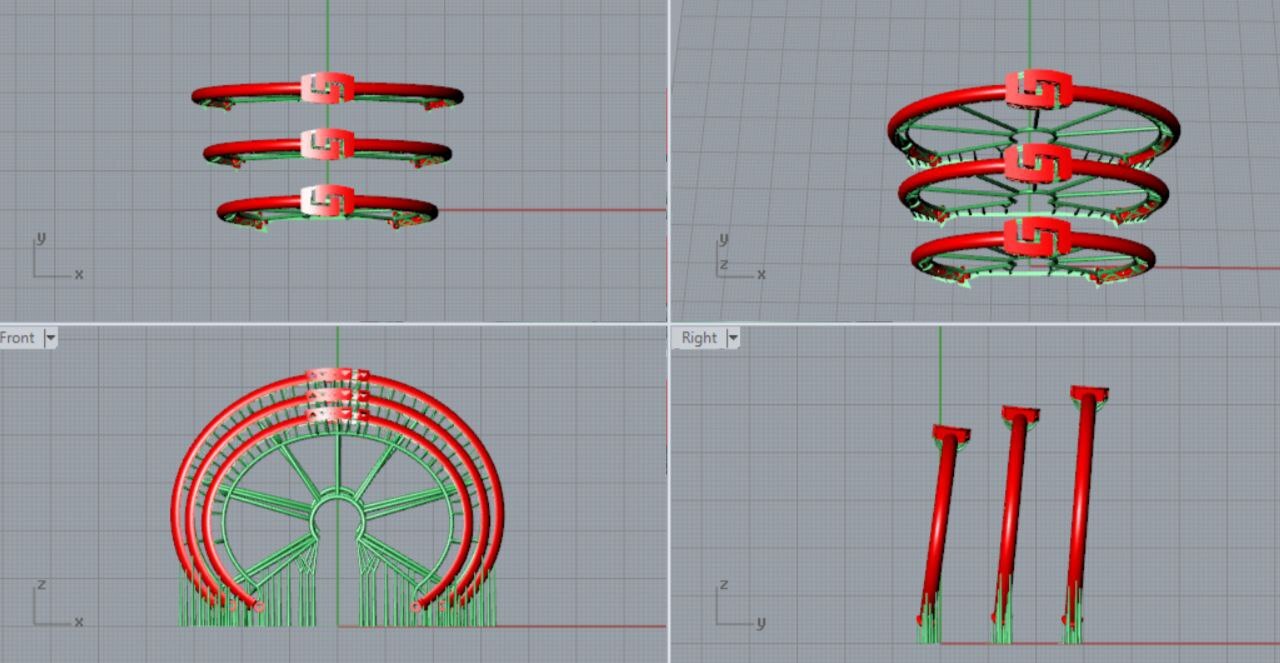Click the Front viewport title label
Viewport: 1280px width, 663px height.
point(18,338)
